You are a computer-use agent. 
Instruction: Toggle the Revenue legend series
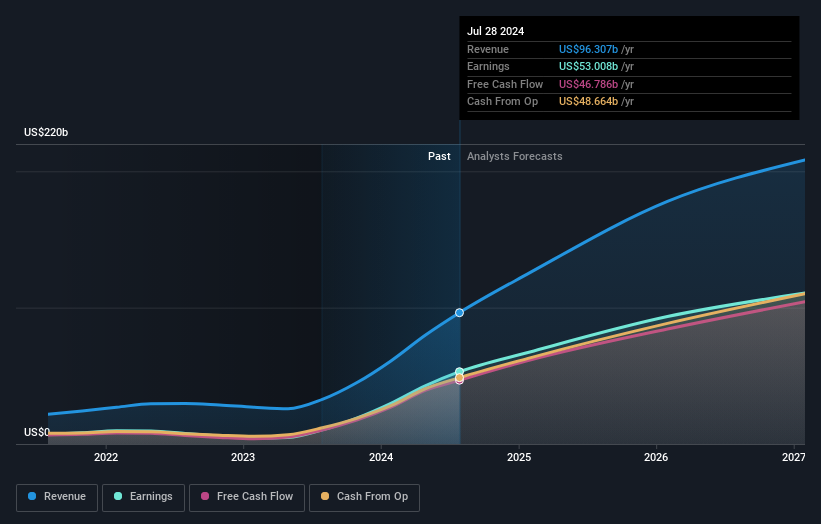pyautogui.click(x=57, y=497)
